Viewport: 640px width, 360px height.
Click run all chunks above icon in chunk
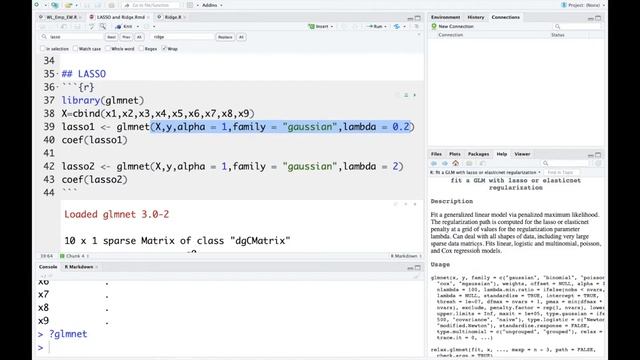406,95
